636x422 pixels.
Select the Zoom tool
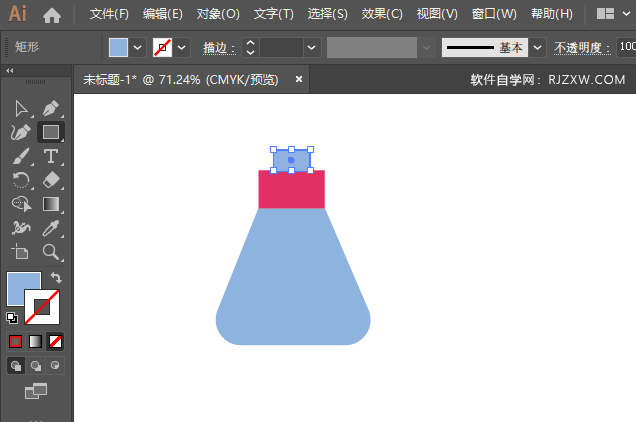tap(51, 252)
